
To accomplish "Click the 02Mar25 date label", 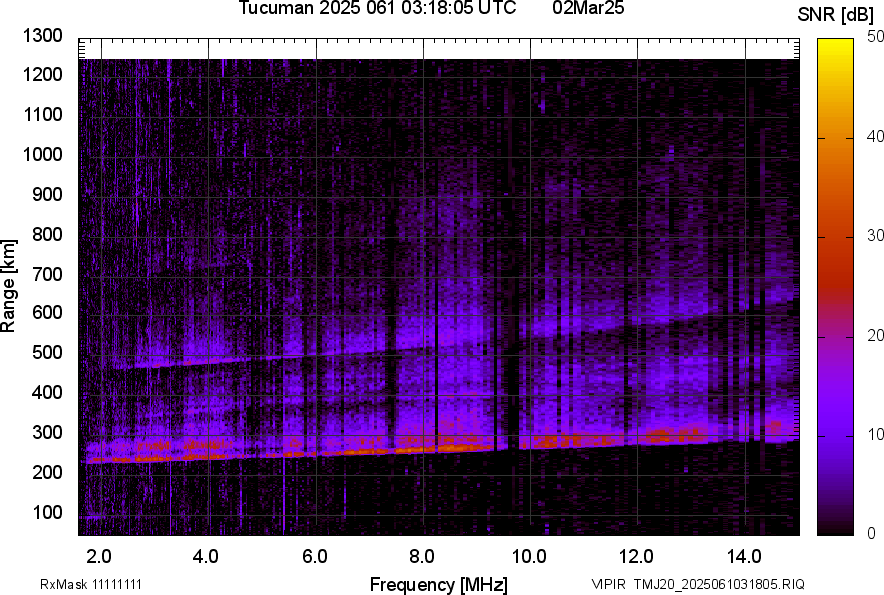I will (596, 9).
